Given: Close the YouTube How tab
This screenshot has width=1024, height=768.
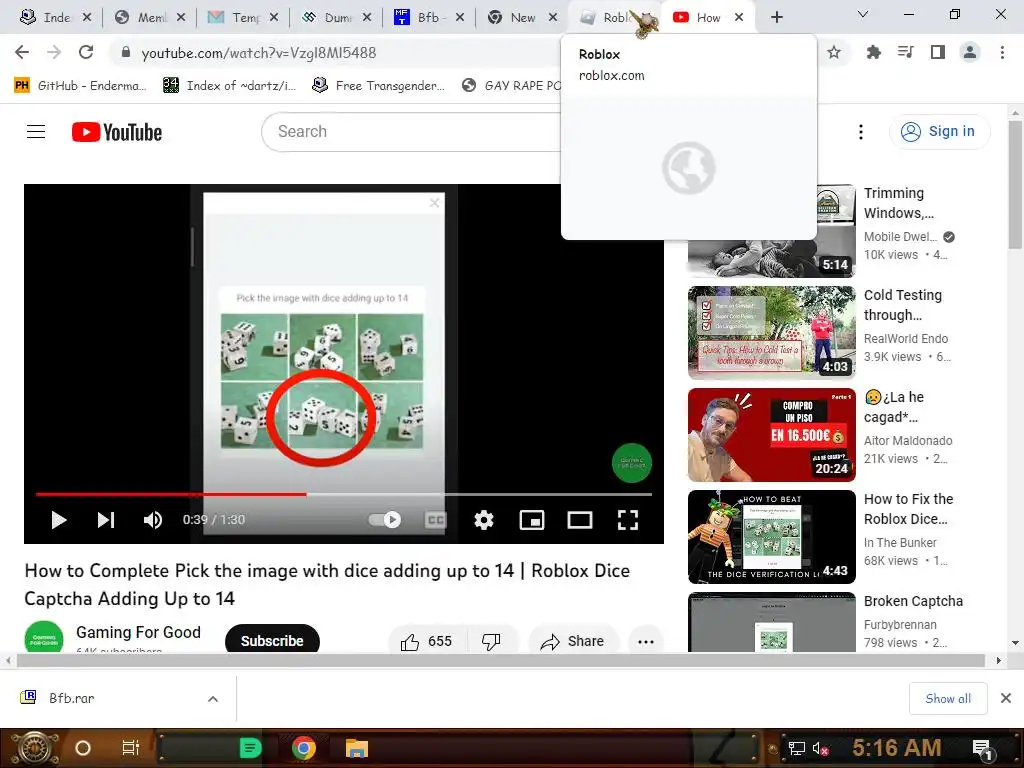Looking at the screenshot, I should (739, 18).
